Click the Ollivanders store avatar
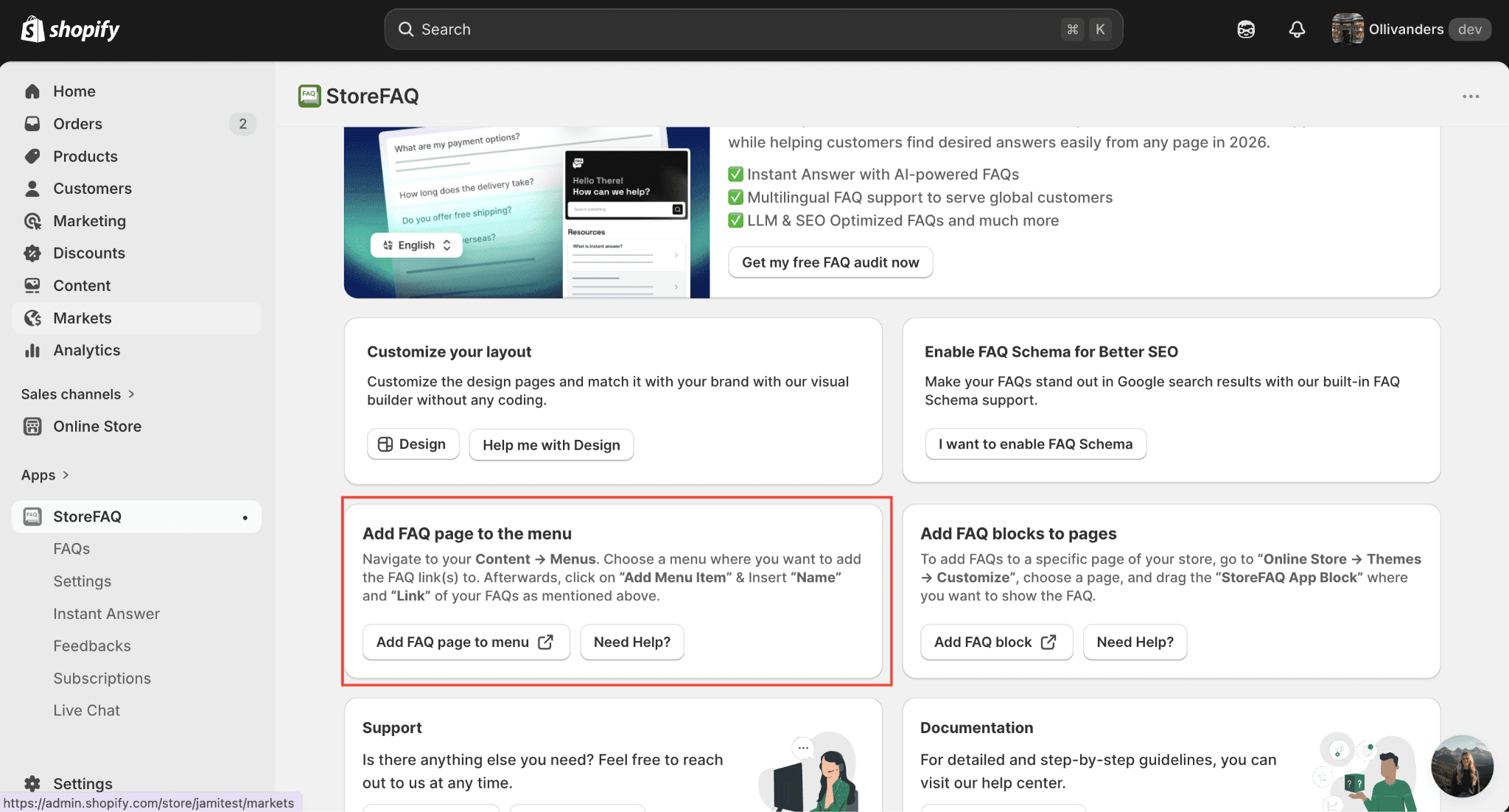 tap(1348, 29)
